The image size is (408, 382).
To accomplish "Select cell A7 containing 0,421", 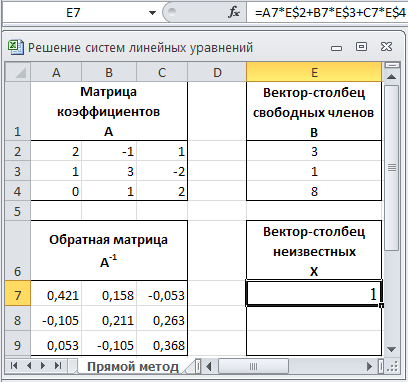I will (56, 293).
